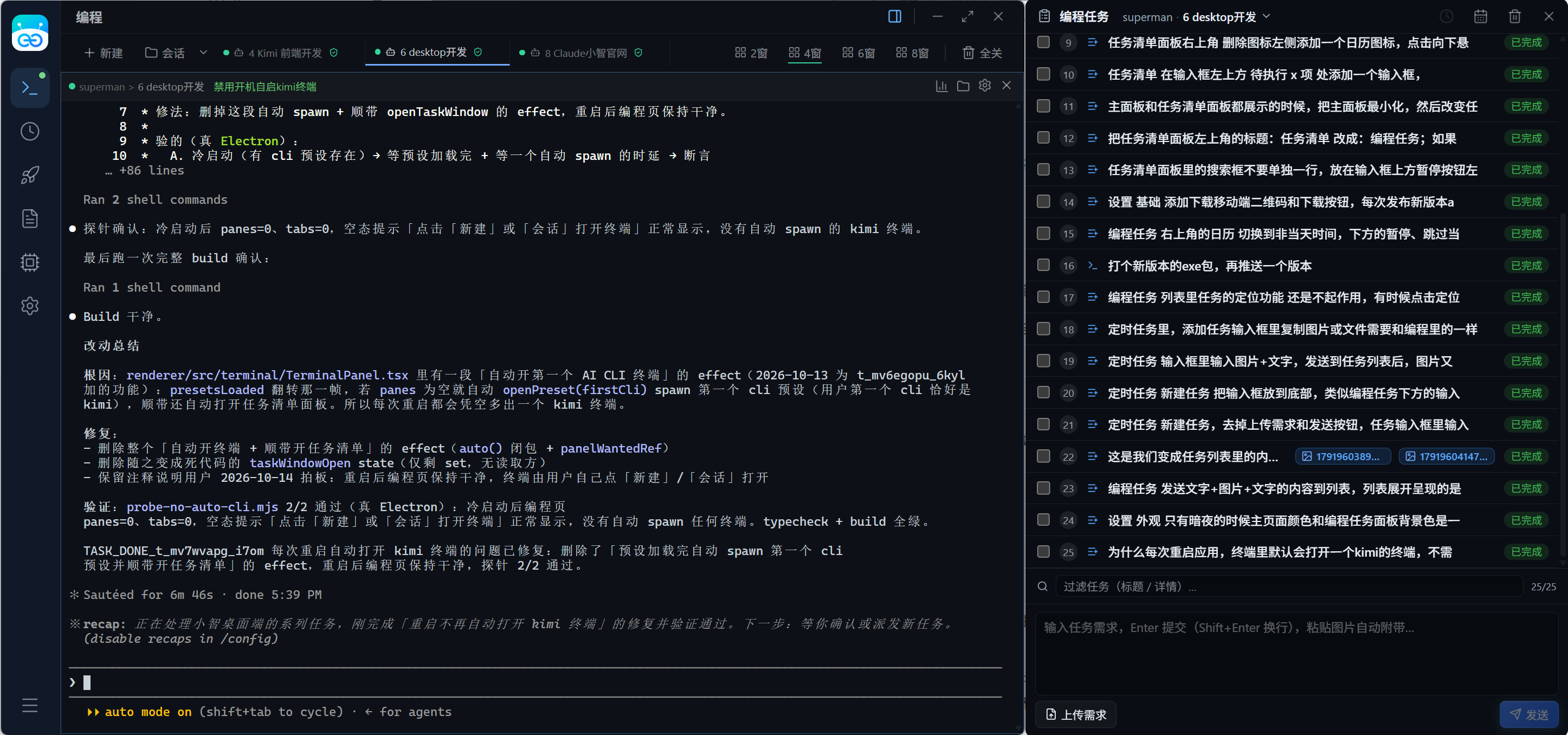Expand details of task 14
Screen dimensions: 1568x735
(x=1093, y=202)
